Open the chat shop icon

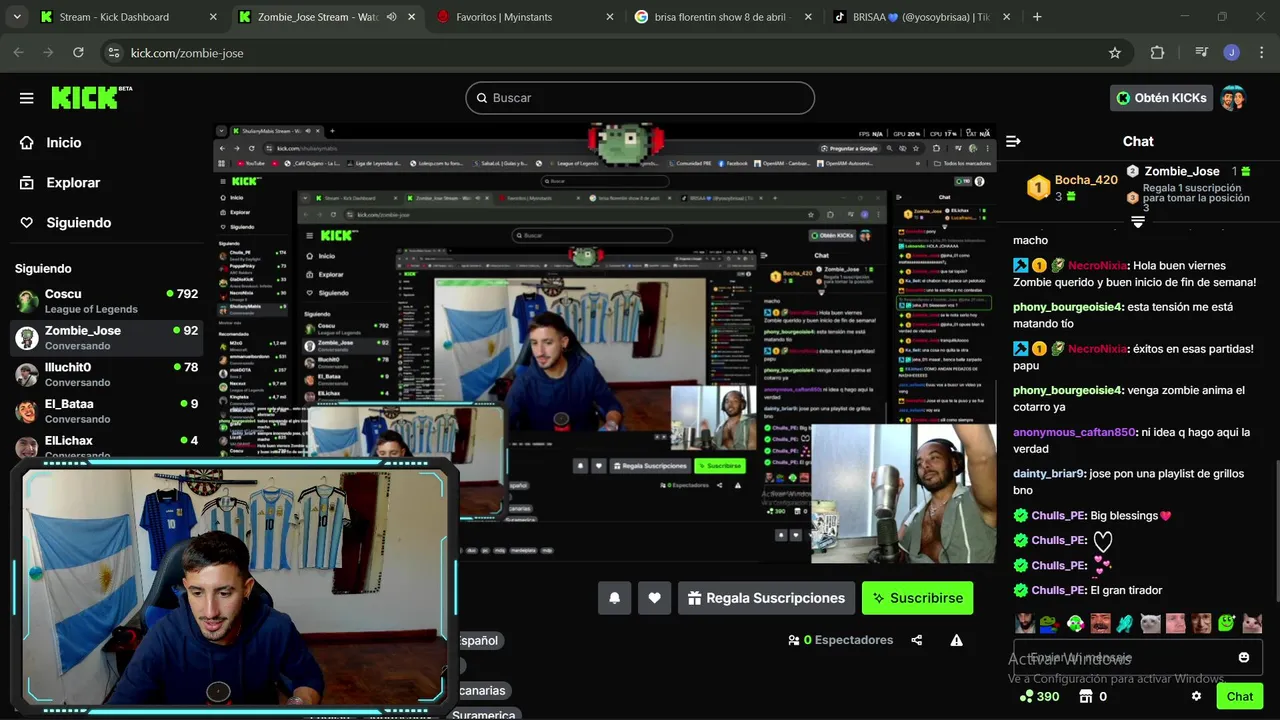click(1086, 696)
